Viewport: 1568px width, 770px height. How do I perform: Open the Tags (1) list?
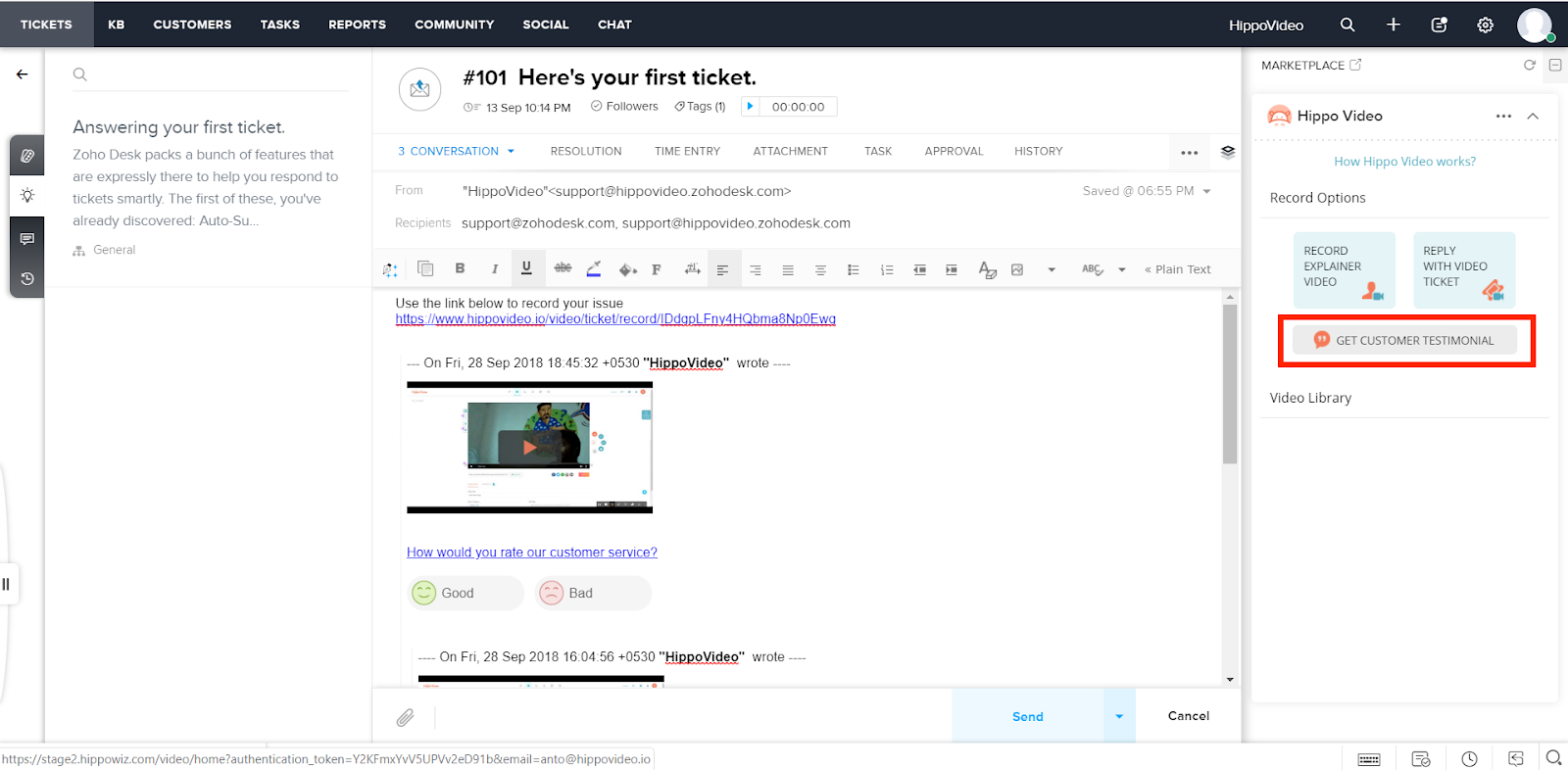[x=700, y=106]
